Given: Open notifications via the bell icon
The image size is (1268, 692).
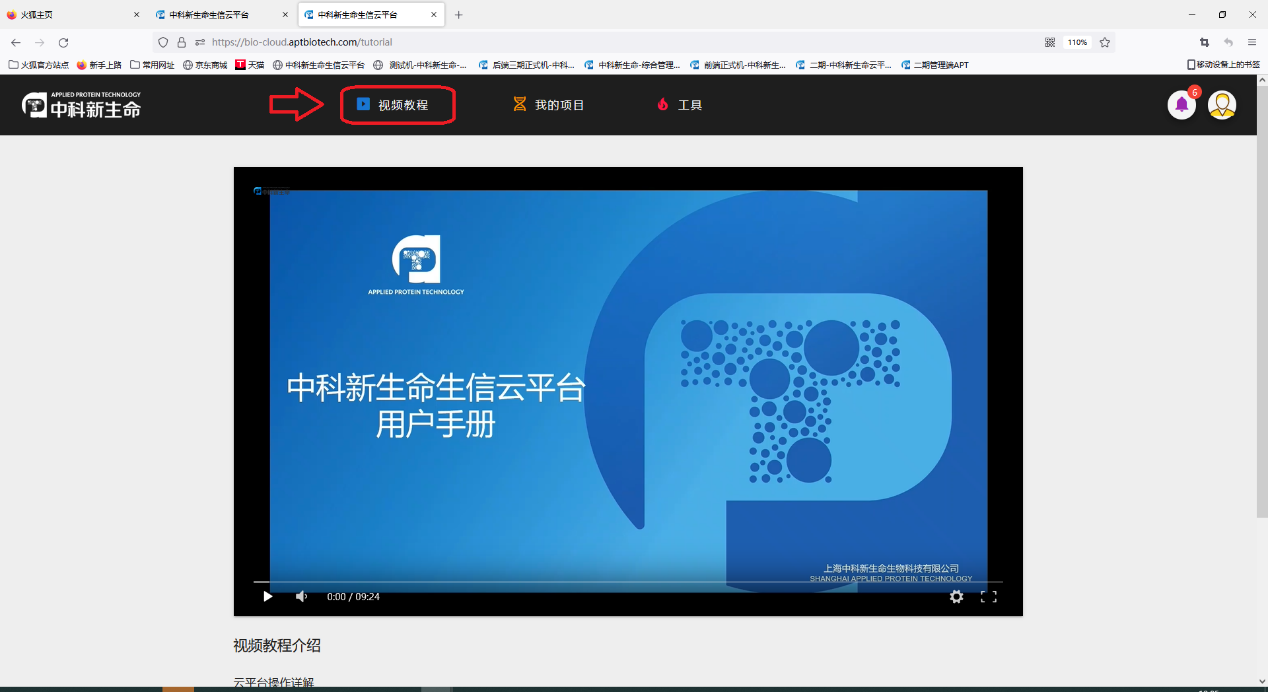Looking at the screenshot, I should (1181, 104).
